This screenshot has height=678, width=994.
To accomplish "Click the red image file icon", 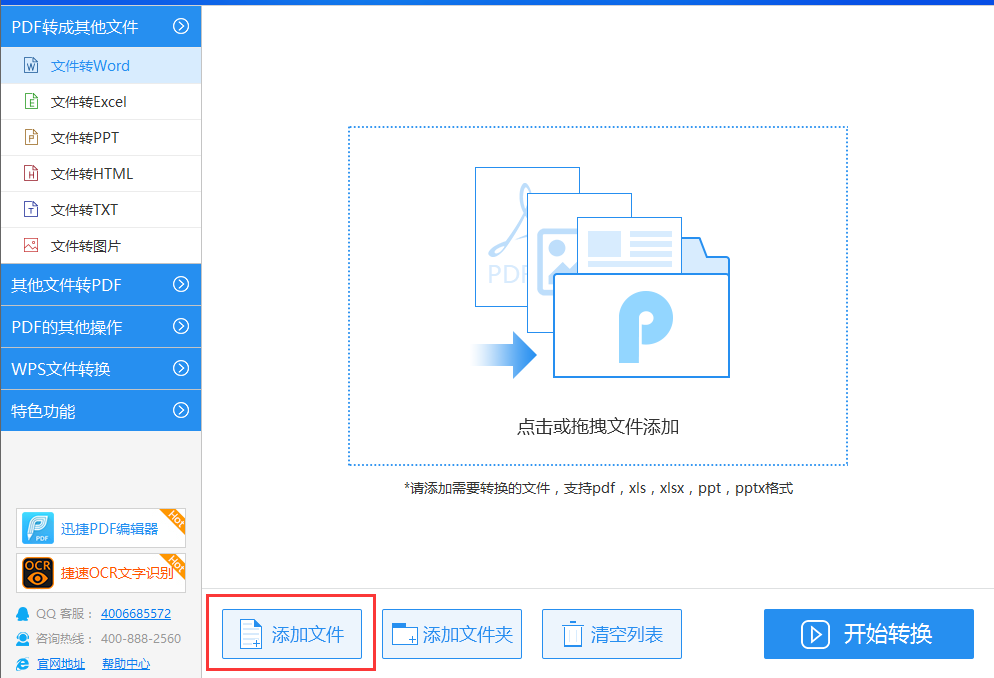I will tap(31, 245).
